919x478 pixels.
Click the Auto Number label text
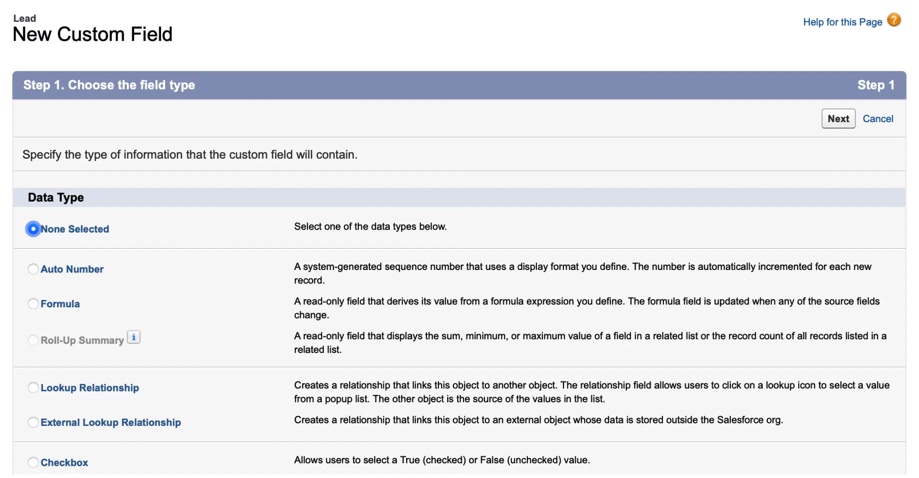click(x=72, y=269)
